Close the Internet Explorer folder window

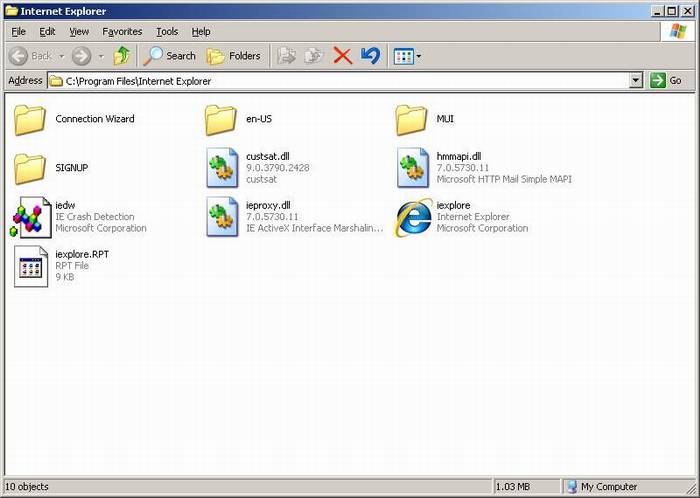coord(688,11)
